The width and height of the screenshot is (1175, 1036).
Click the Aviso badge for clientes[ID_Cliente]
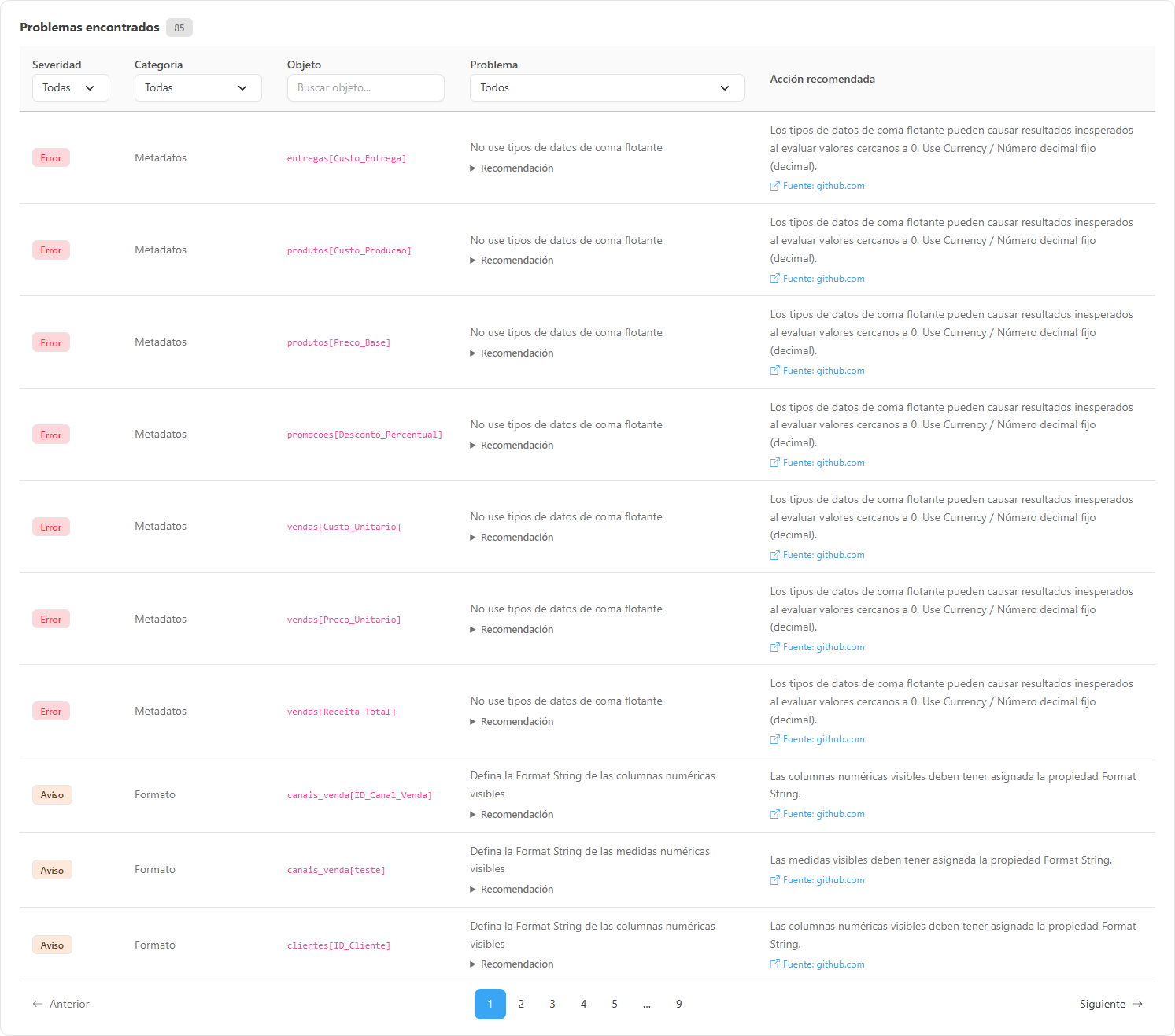click(x=52, y=945)
